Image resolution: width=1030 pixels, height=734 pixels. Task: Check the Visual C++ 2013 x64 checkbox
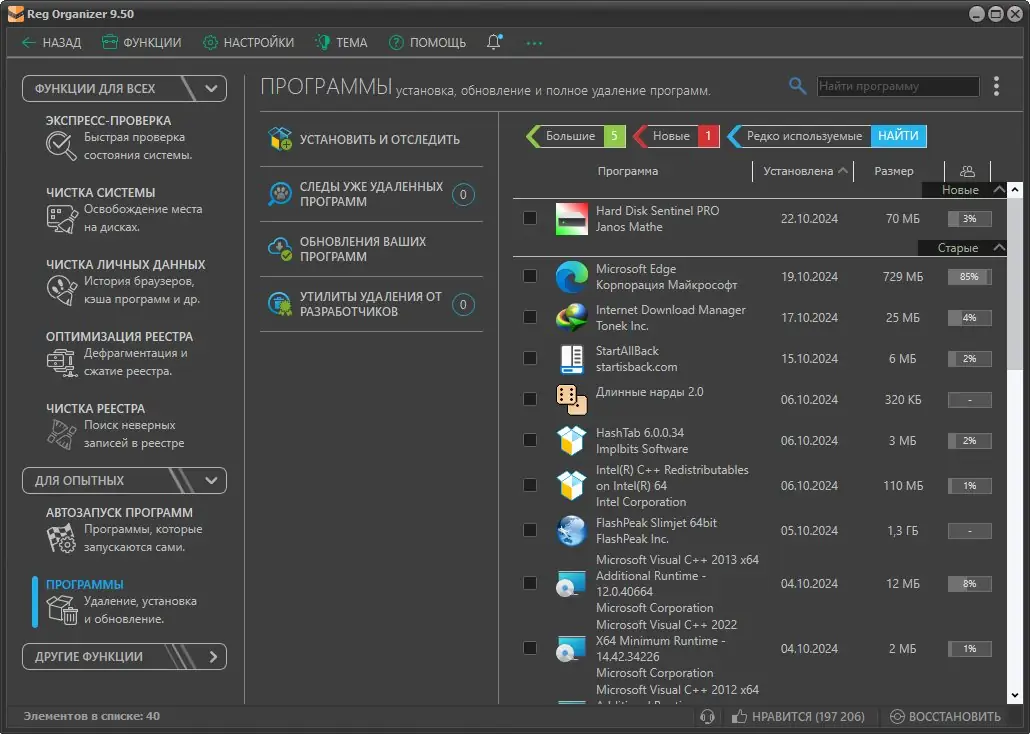click(529, 584)
